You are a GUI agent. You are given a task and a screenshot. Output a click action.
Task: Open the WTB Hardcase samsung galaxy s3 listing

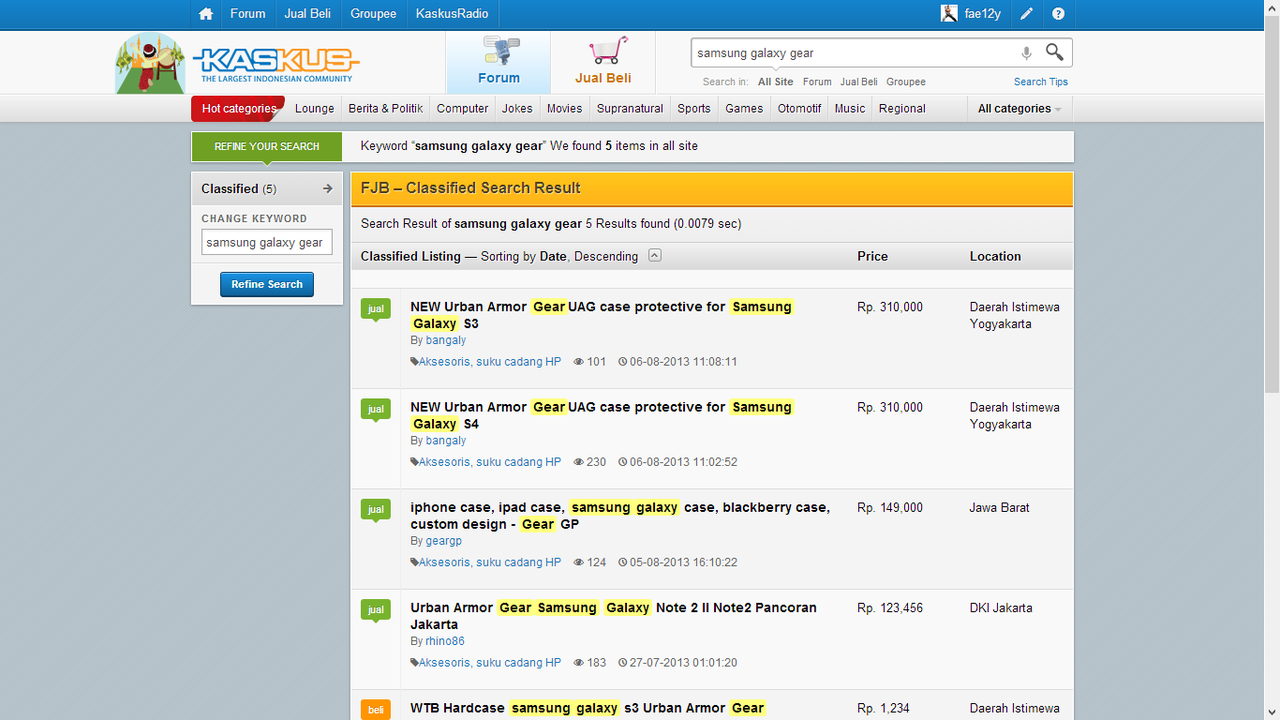pyautogui.click(x=588, y=708)
